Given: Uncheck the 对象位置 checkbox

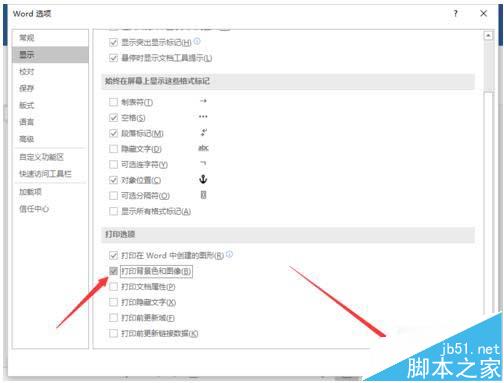Looking at the screenshot, I should coord(113,180).
